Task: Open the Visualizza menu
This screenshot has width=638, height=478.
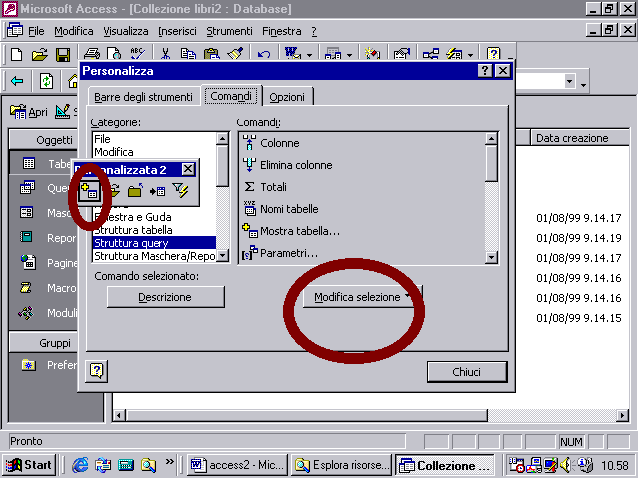Action: (x=126, y=31)
